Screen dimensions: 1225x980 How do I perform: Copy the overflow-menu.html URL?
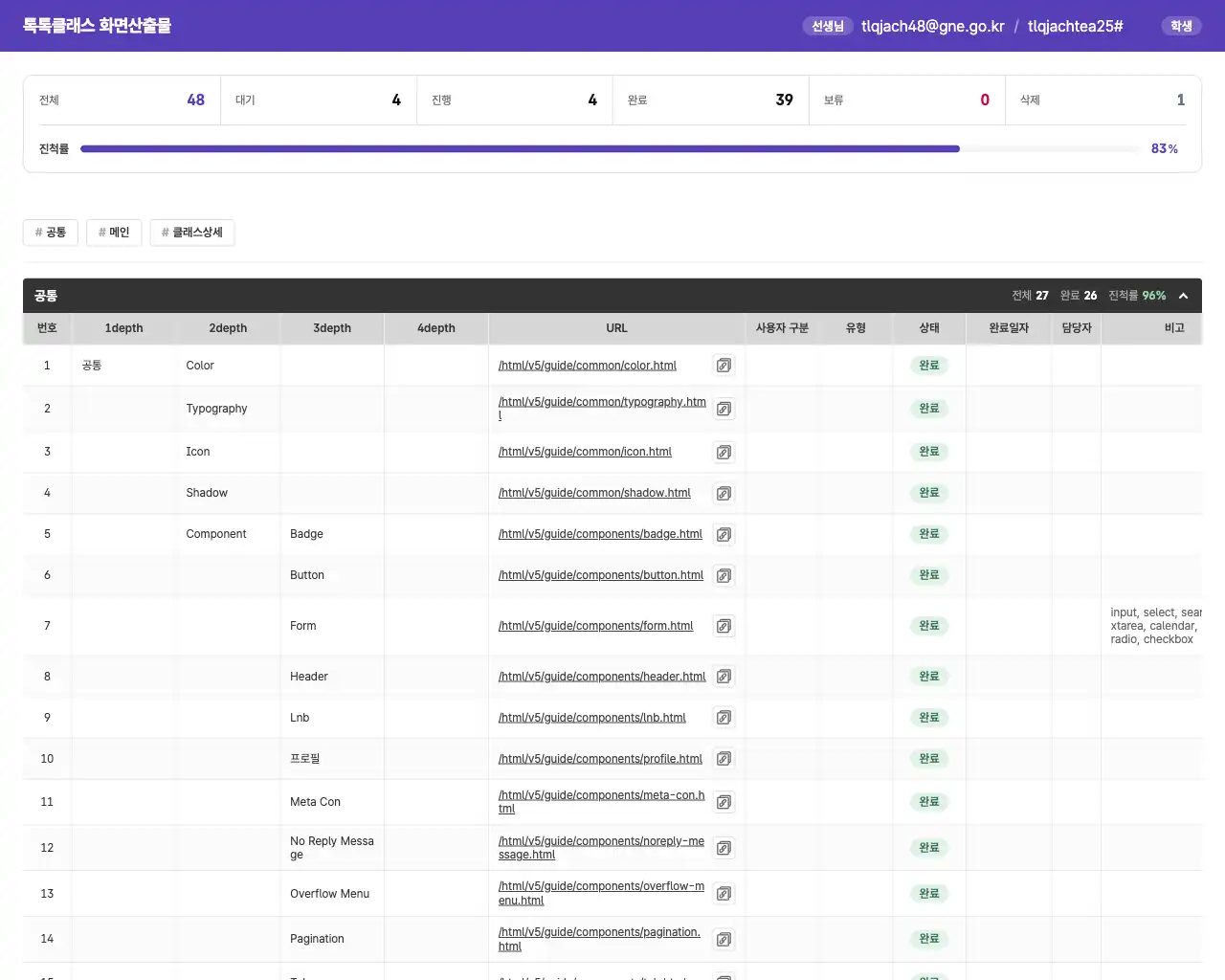coord(724,894)
